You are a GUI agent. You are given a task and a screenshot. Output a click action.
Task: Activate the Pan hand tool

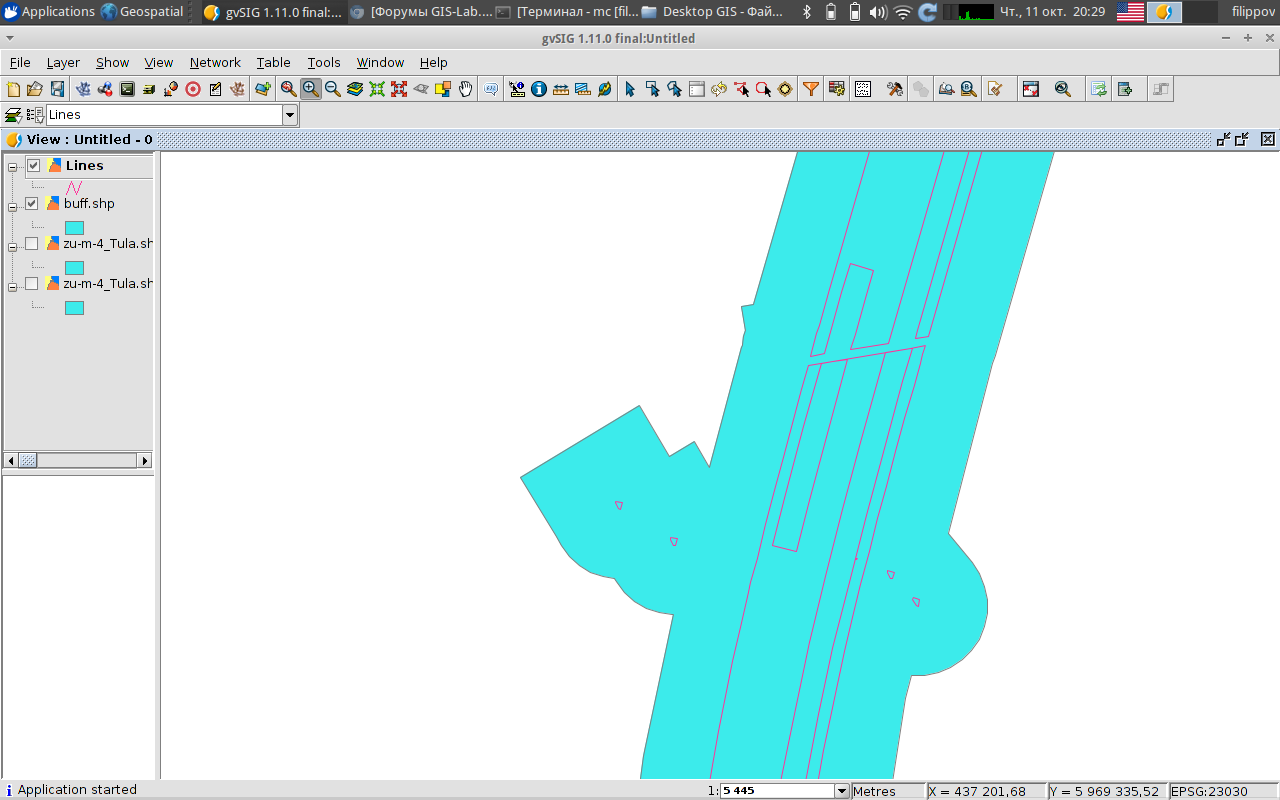[466, 89]
